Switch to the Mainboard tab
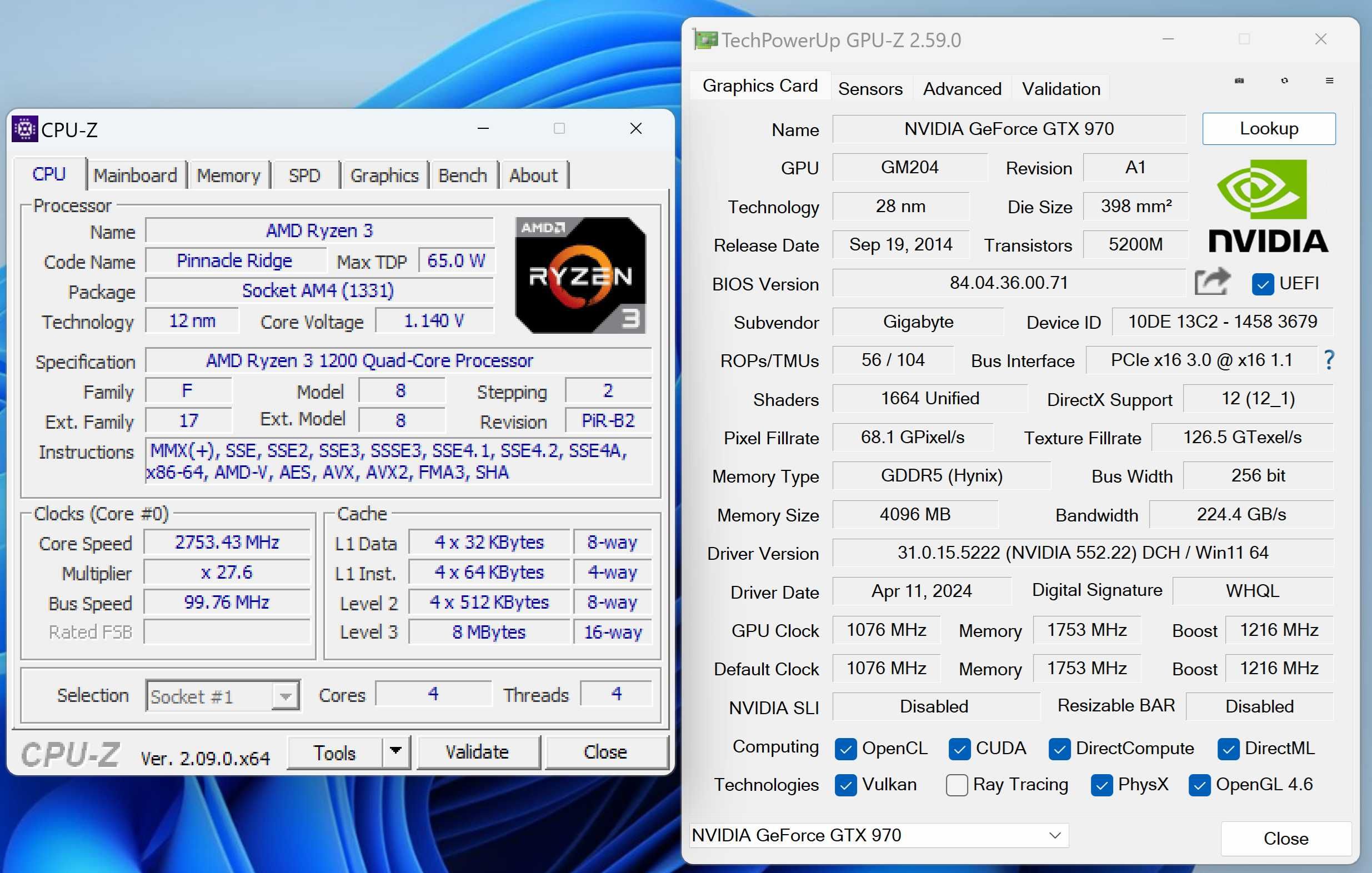The width and height of the screenshot is (1372, 873). (x=136, y=175)
